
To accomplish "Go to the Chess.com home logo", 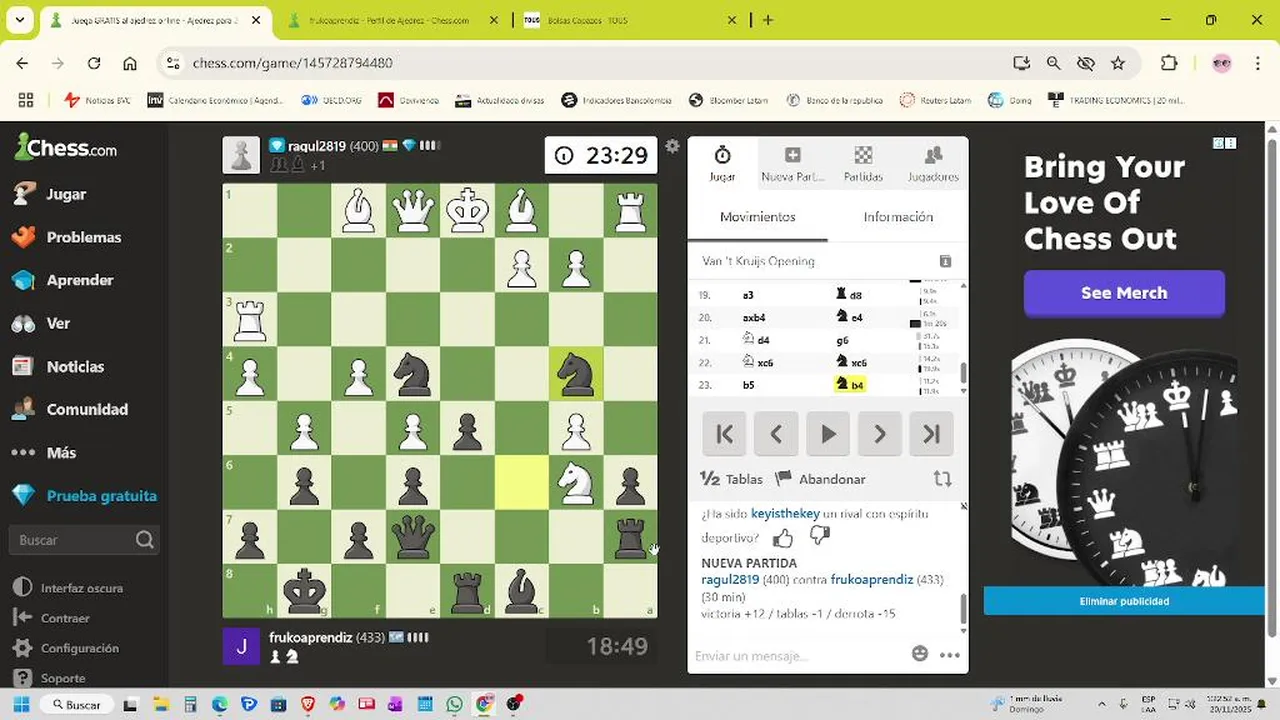I will click(66, 148).
